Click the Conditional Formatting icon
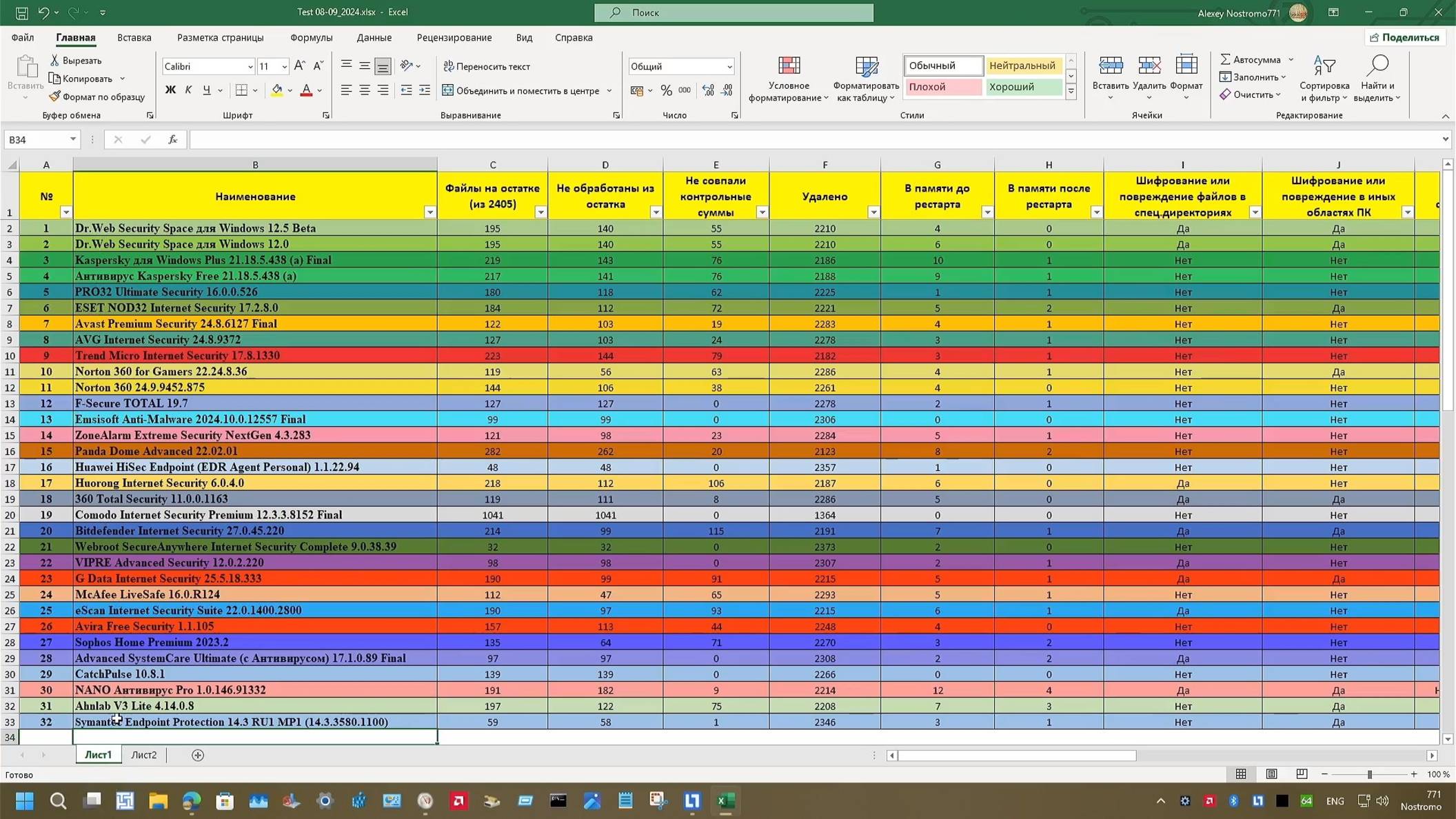The width and height of the screenshot is (1456, 819). (789, 66)
